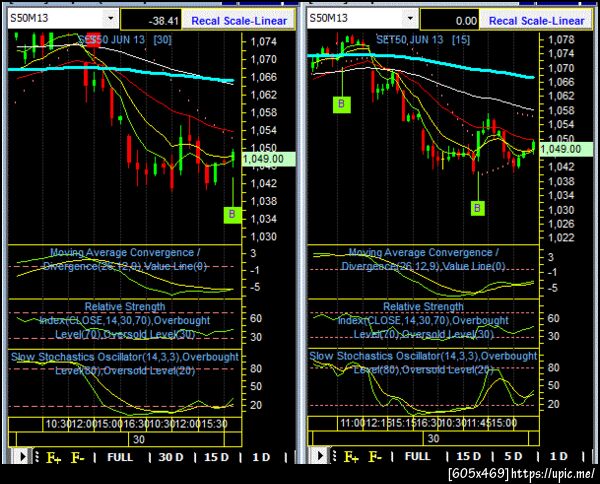Click the Slow Stochastics Oscillator label in left chart
The image size is (600, 484).
[125, 364]
